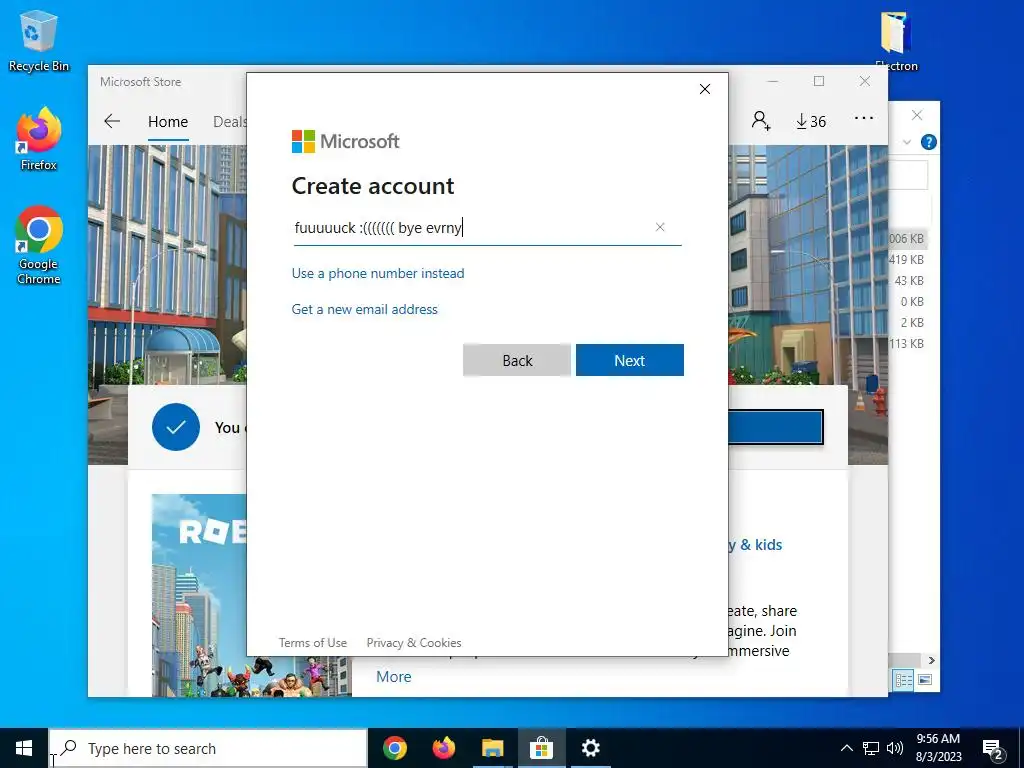Switch File Explorer to details view
This screenshot has width=1024, height=768.
(904, 680)
